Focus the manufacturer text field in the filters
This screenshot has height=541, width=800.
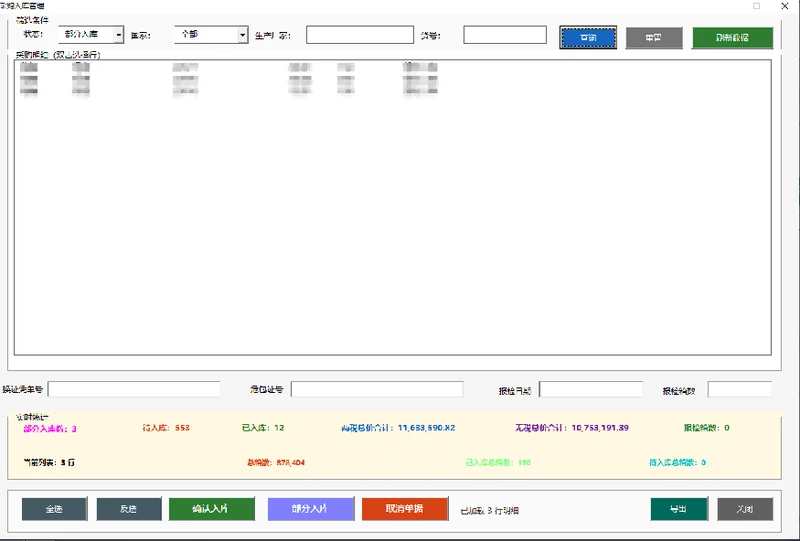[360, 35]
